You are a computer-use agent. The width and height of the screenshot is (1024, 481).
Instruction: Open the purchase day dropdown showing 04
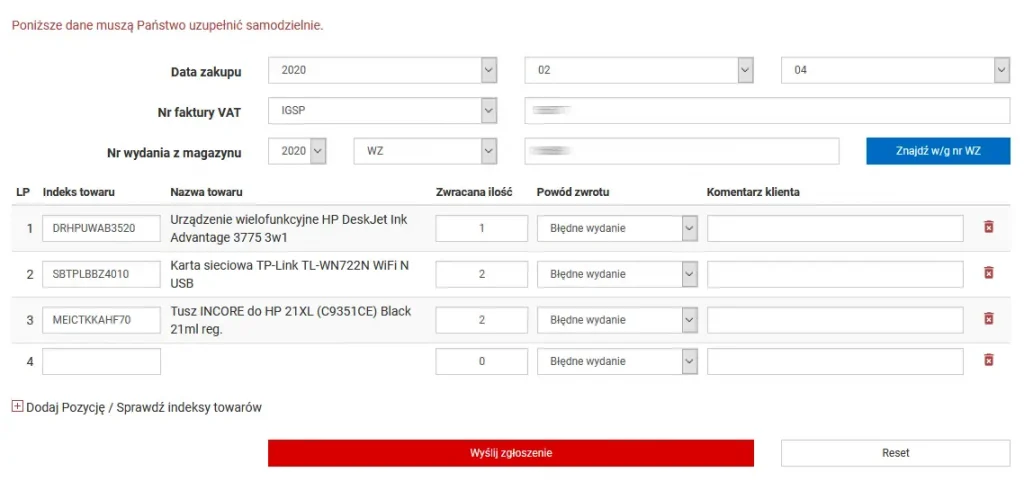click(x=895, y=71)
